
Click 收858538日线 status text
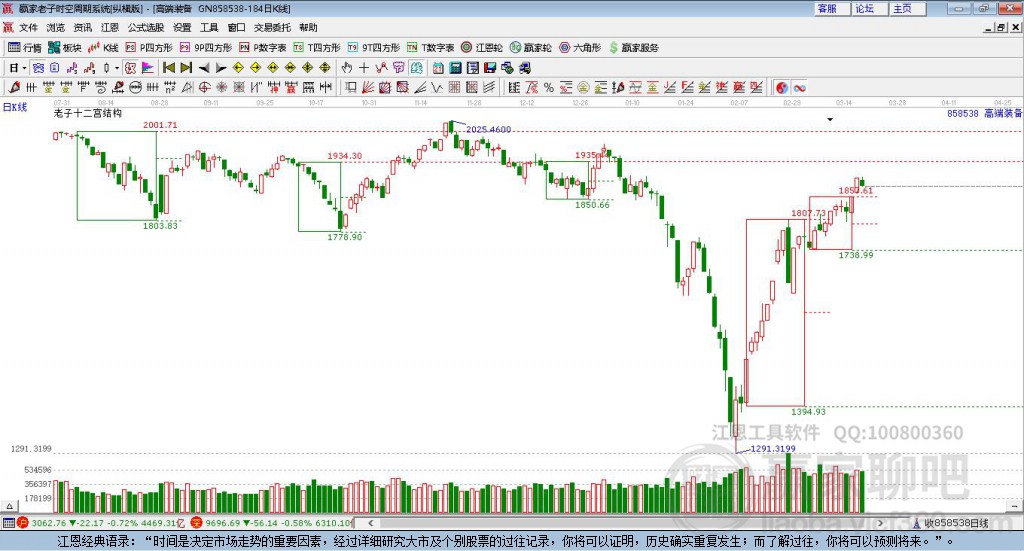coord(956,523)
